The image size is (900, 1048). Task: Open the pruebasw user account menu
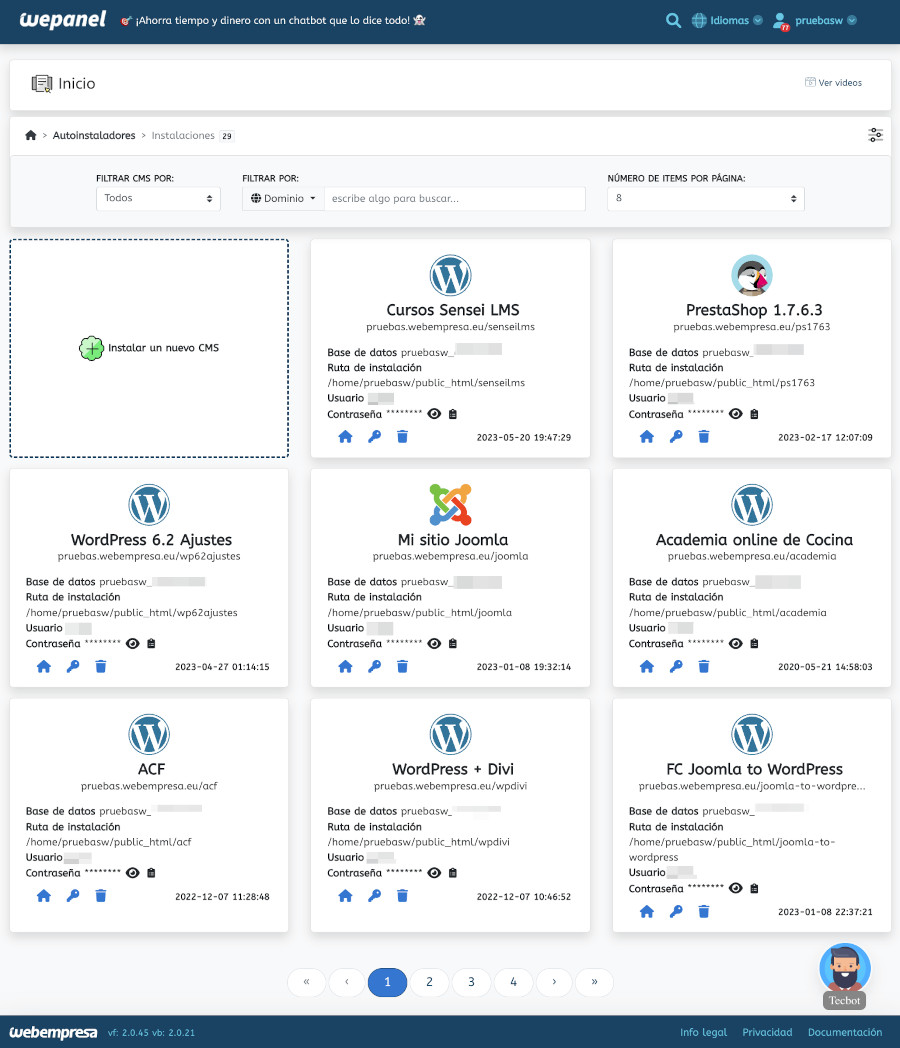coord(814,21)
